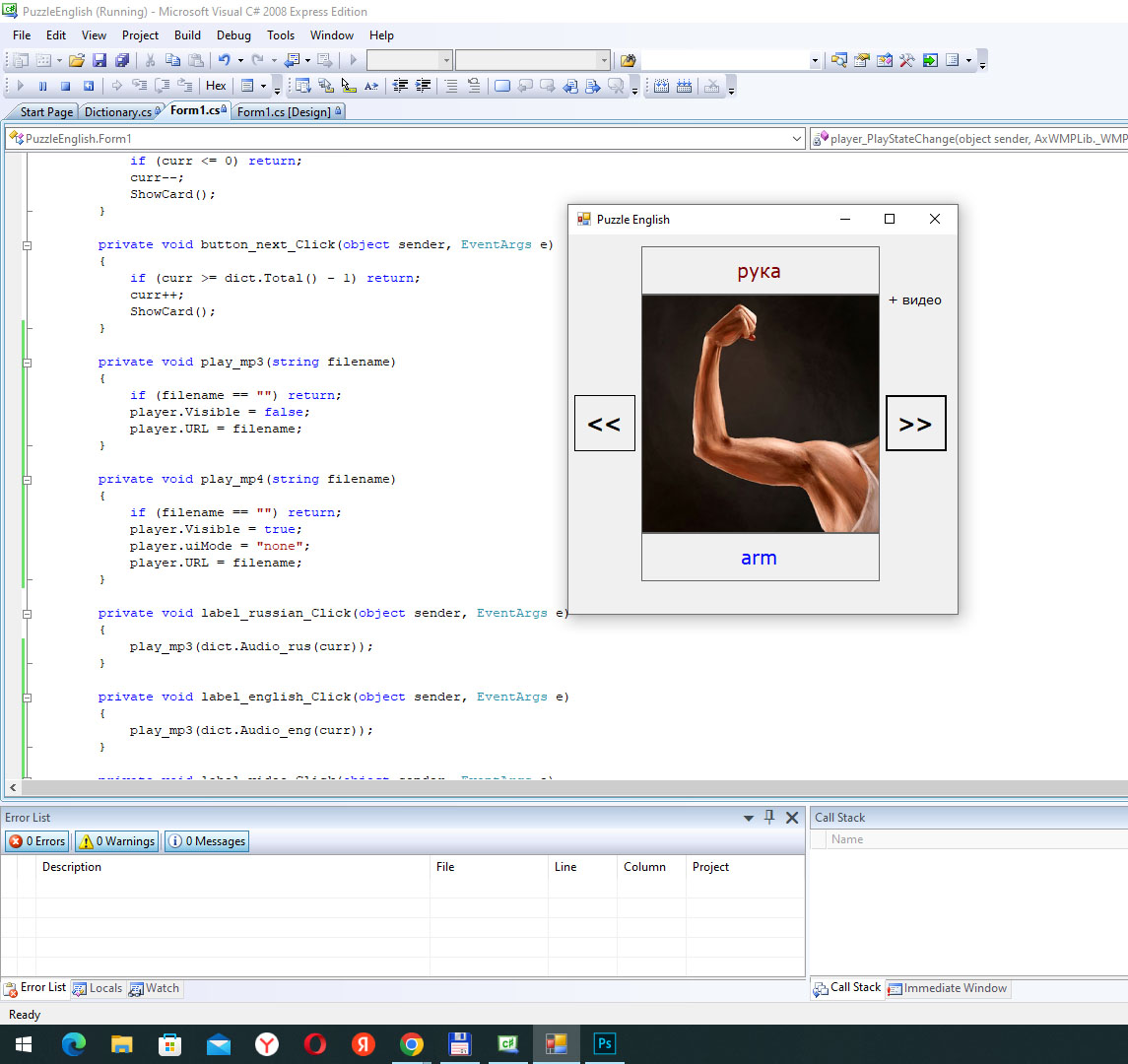Open the Properties Window icon
The height and width of the screenshot is (1064, 1128).
[x=862, y=60]
